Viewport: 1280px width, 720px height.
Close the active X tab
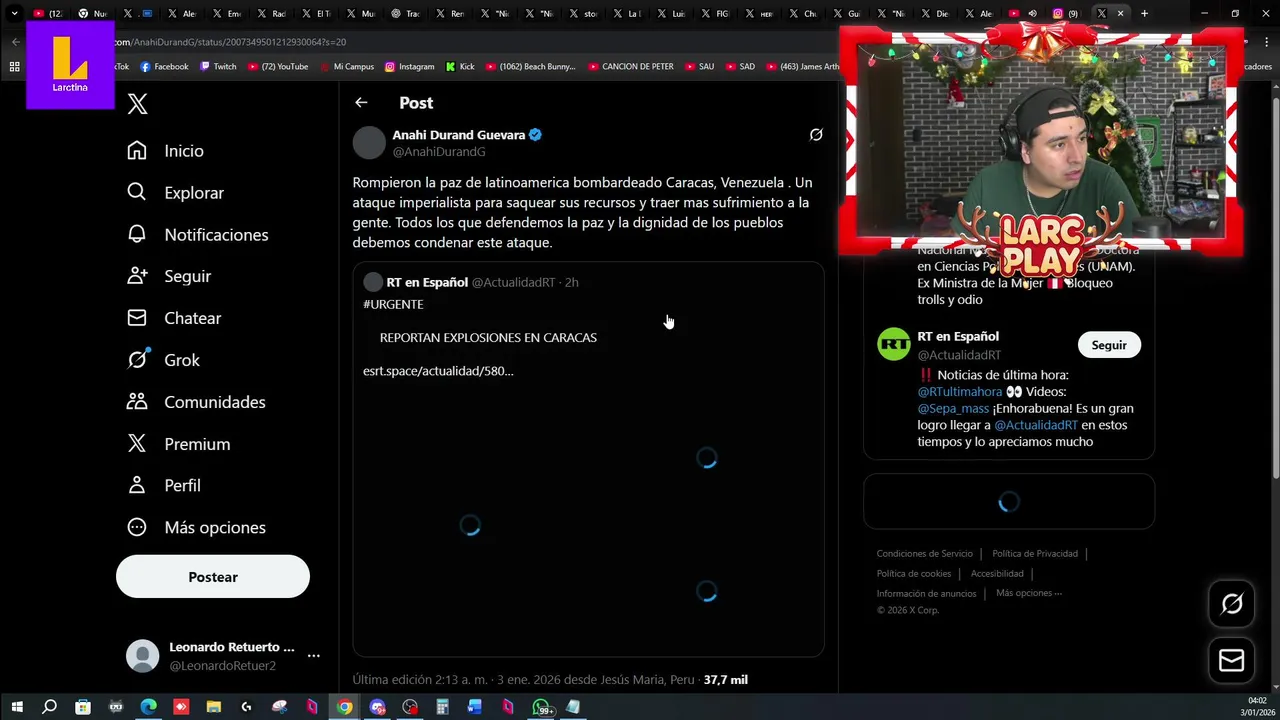click(1120, 14)
